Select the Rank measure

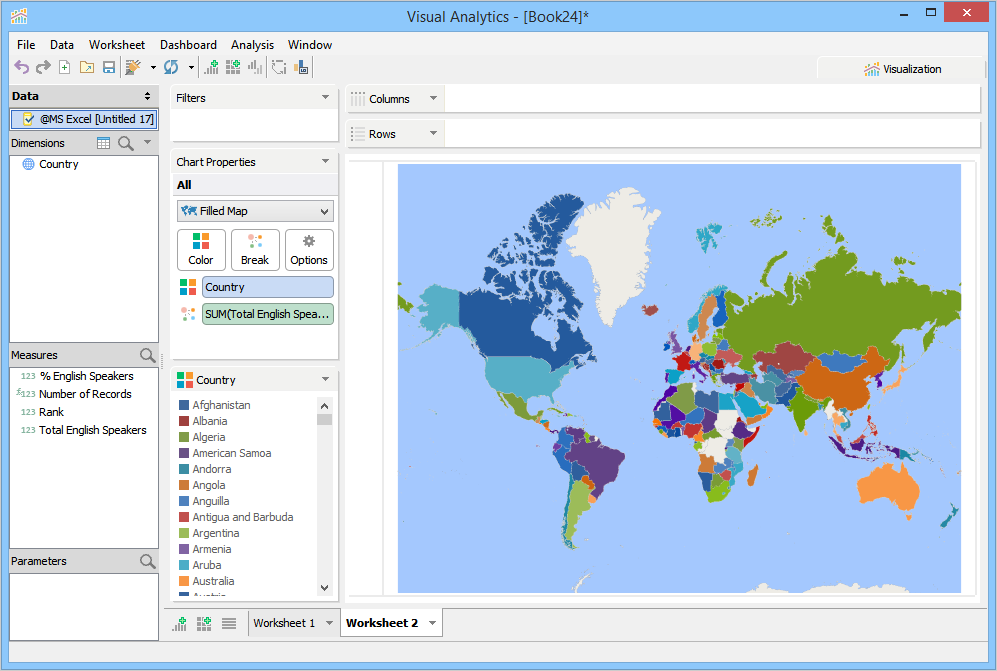point(52,412)
